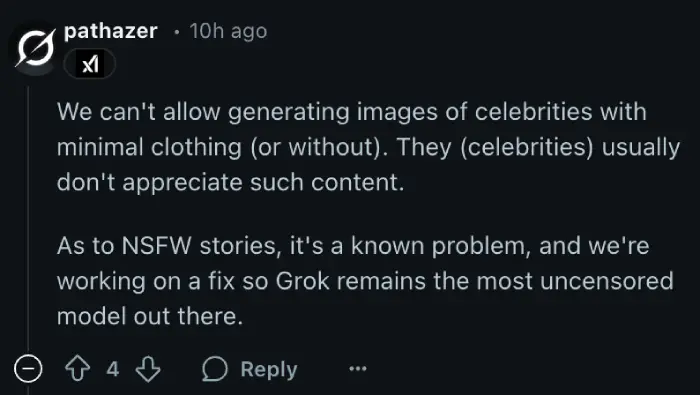This screenshot has width=700, height=395.
Task: Click the paragraph about celebrity images
Action: pos(368,147)
